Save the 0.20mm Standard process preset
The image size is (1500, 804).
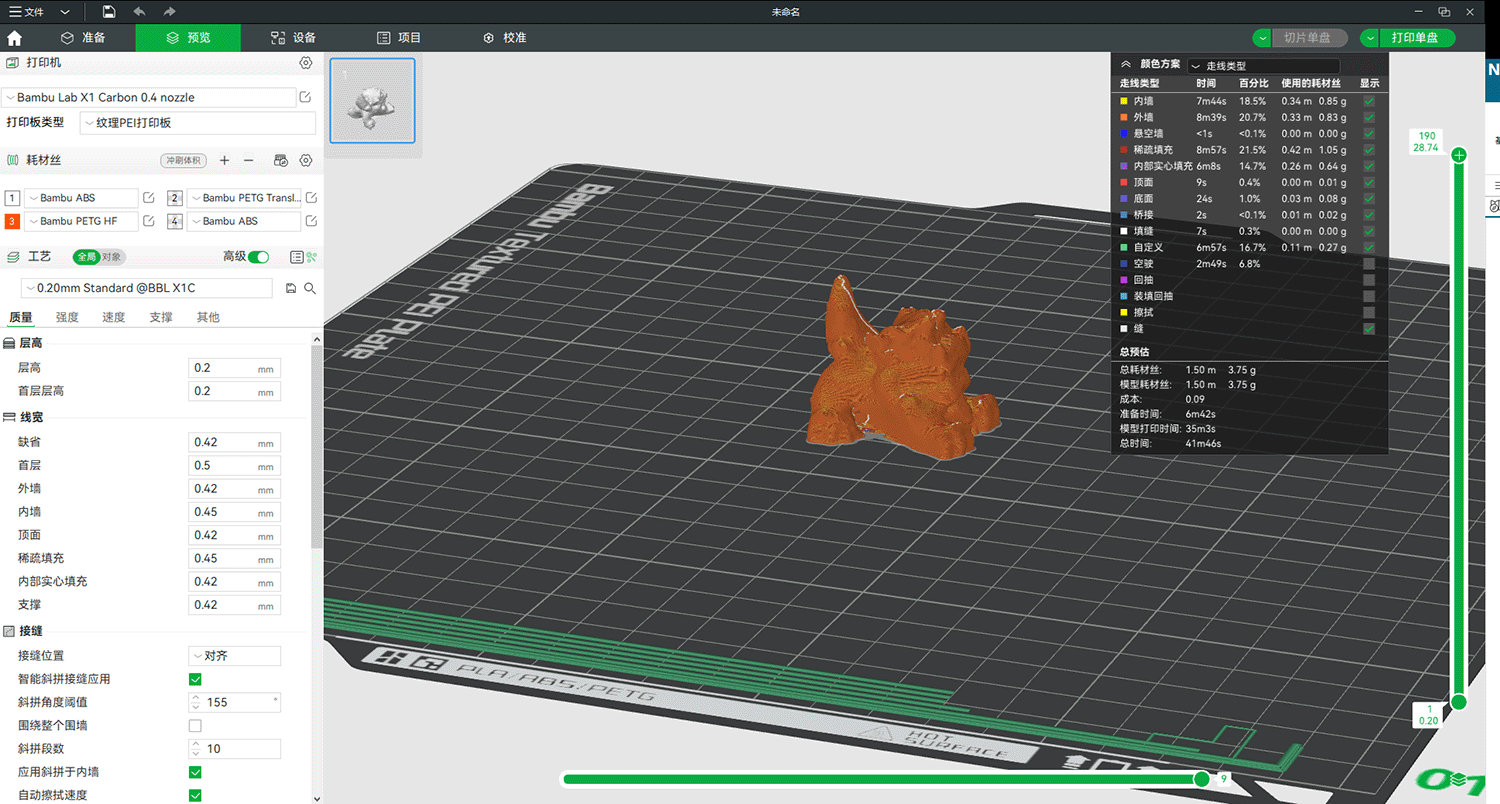(291, 288)
